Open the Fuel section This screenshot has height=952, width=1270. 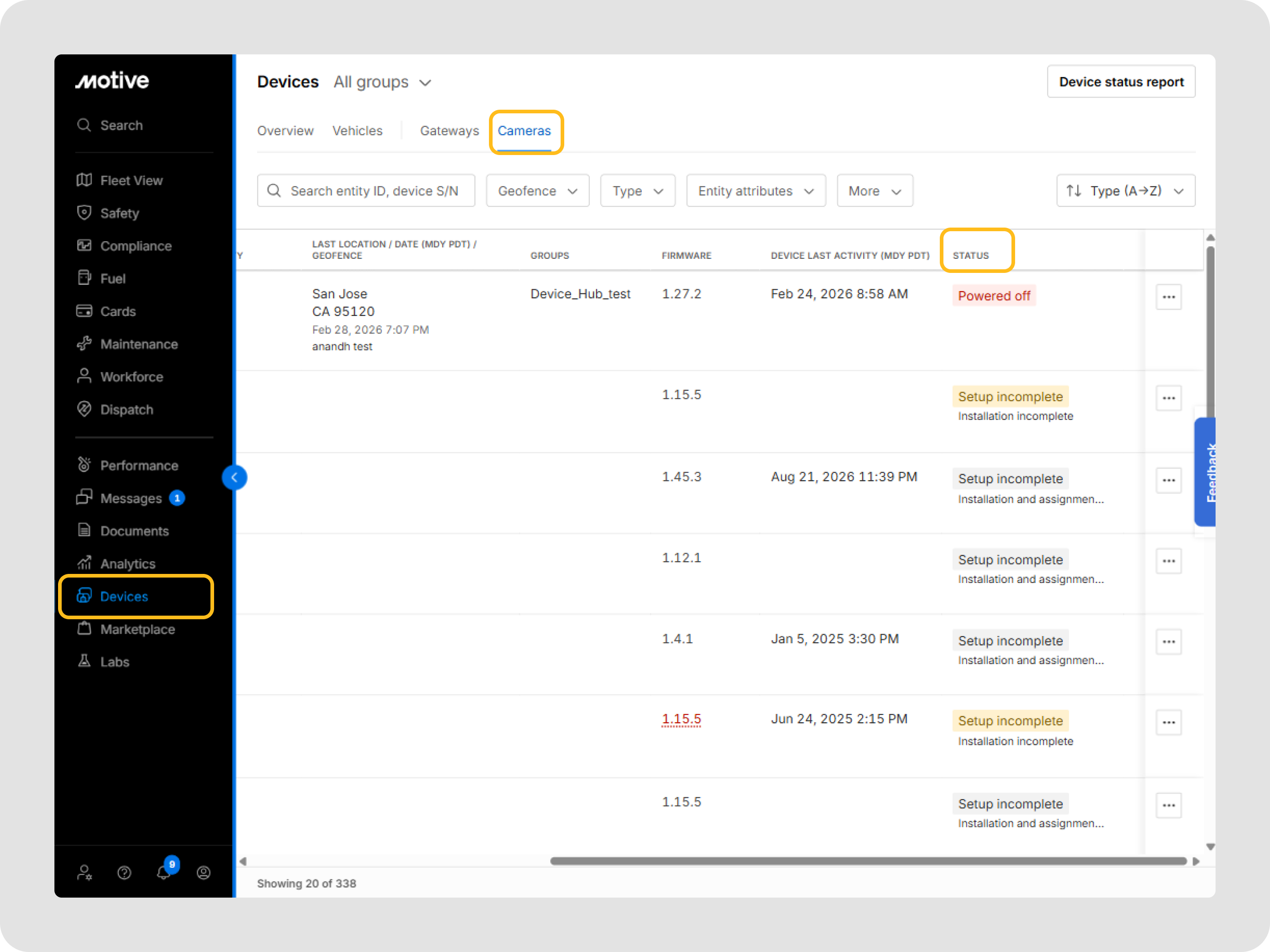(101, 278)
